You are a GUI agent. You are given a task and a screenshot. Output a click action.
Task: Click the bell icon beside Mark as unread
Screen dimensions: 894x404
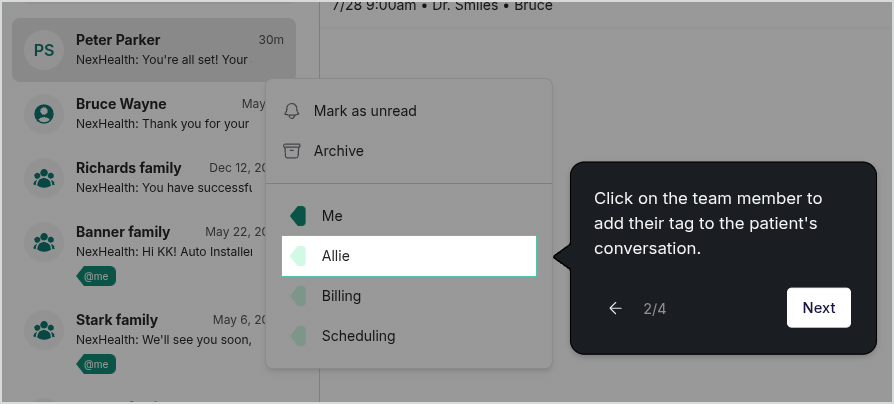(x=291, y=111)
